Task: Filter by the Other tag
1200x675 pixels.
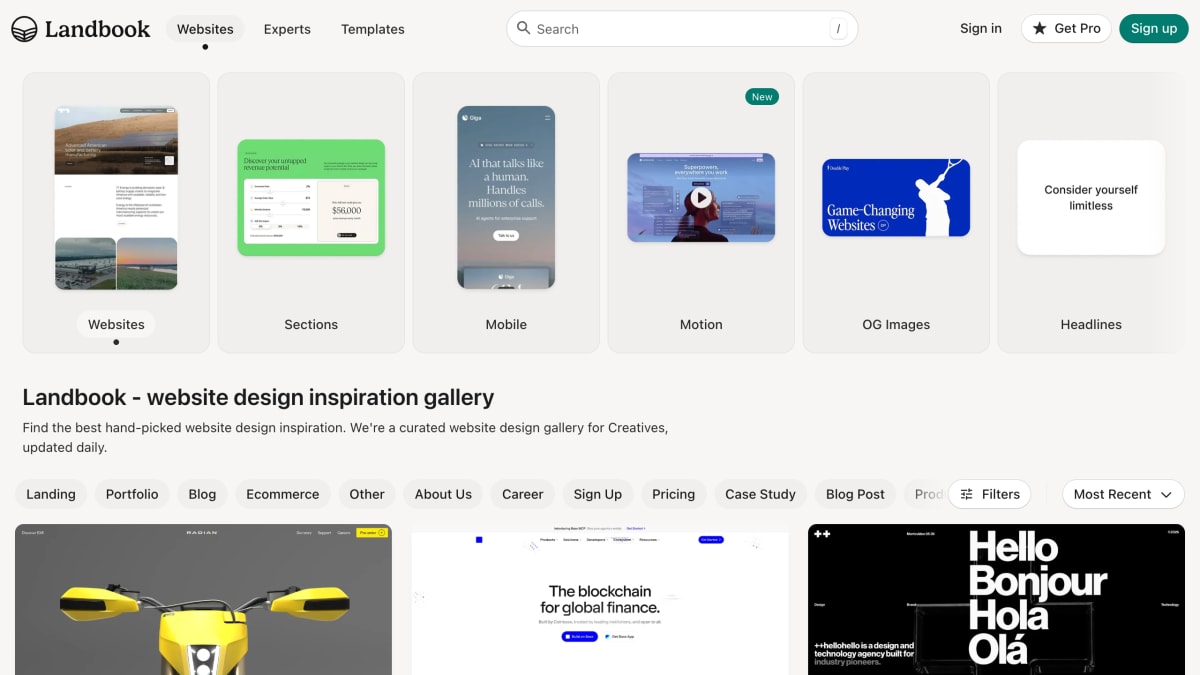Action: pyautogui.click(x=367, y=494)
